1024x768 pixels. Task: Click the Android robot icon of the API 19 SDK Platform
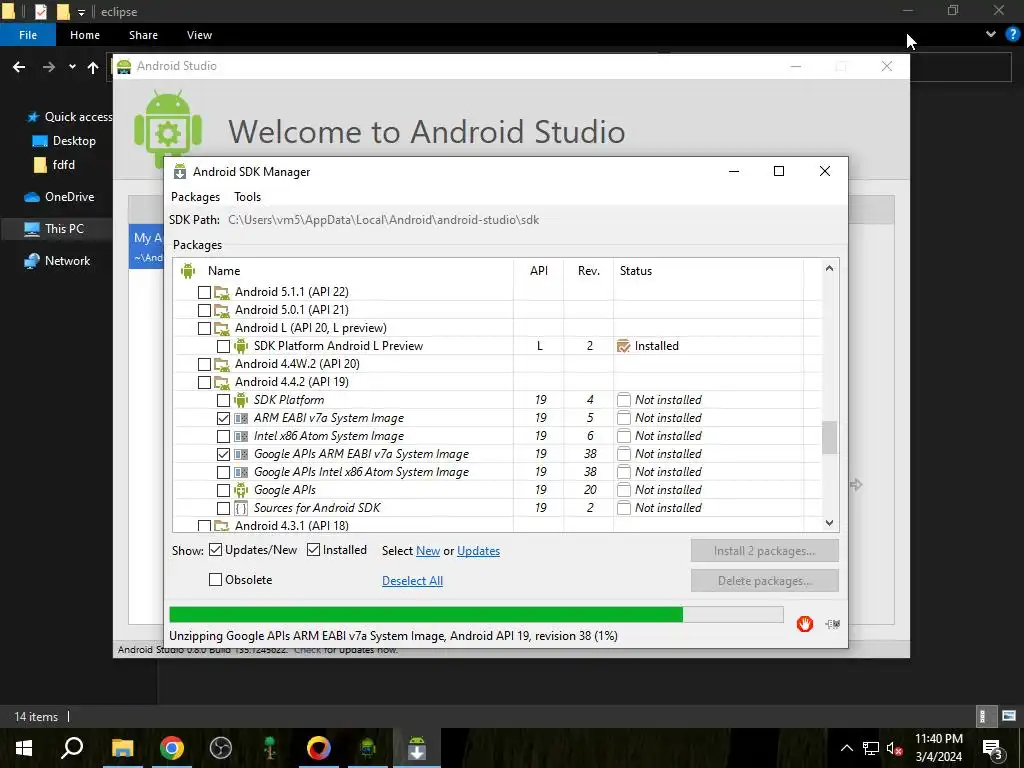point(241,400)
